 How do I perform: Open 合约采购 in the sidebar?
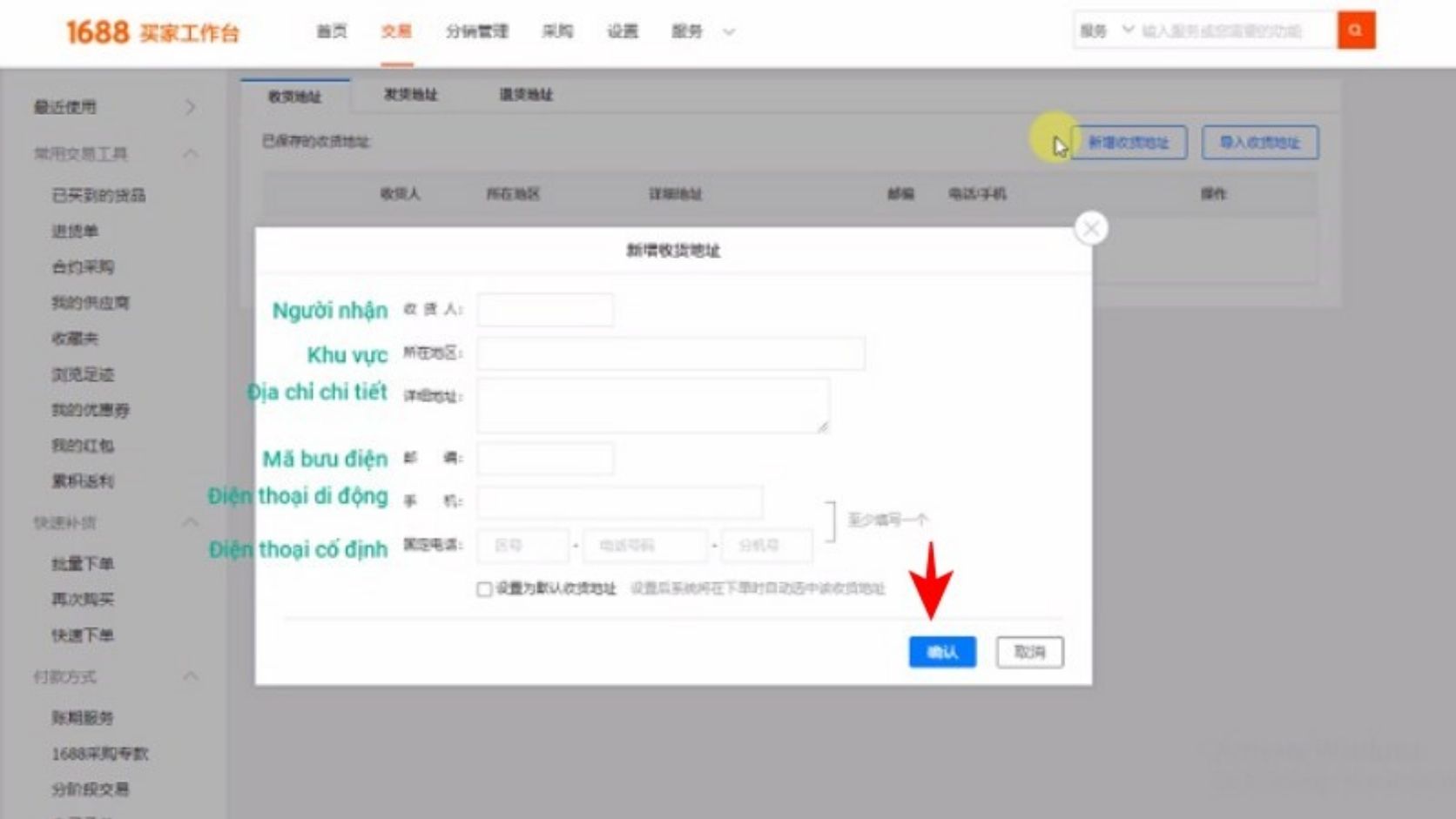[83, 266]
